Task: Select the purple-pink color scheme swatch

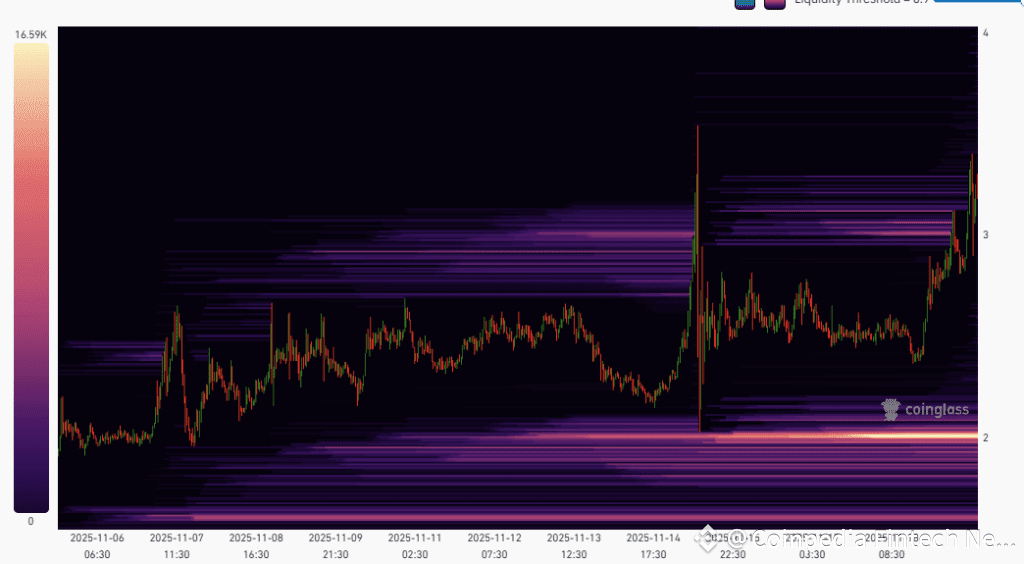Action: click(775, 4)
